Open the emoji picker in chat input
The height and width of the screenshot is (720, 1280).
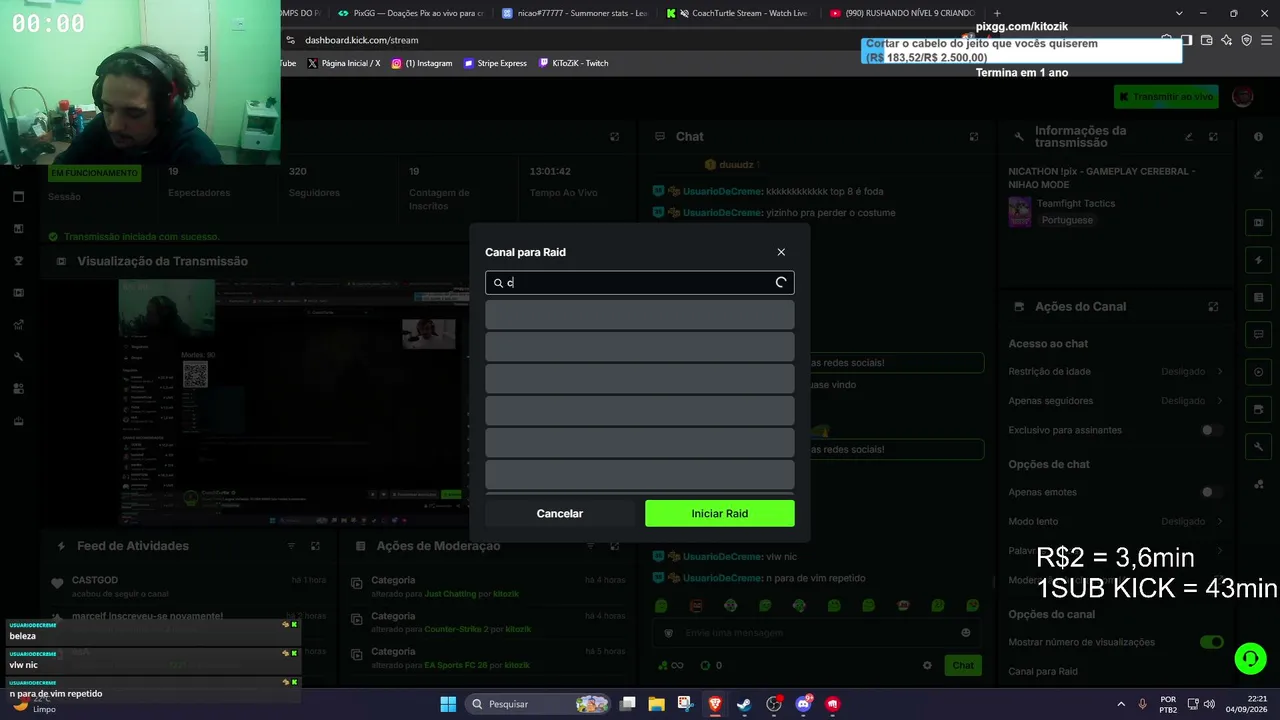coord(965,633)
